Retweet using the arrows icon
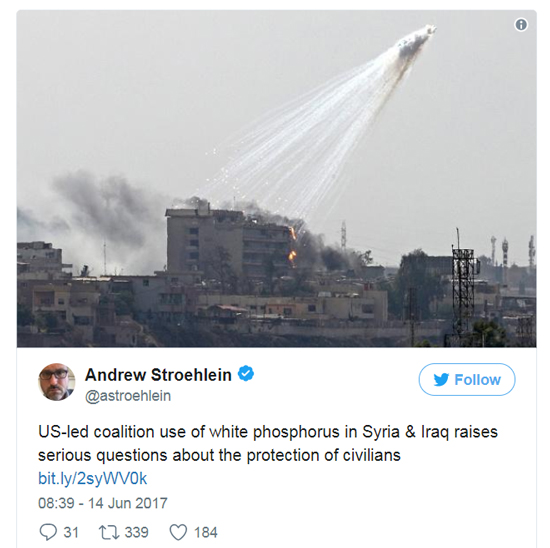 pyautogui.click(x=109, y=532)
